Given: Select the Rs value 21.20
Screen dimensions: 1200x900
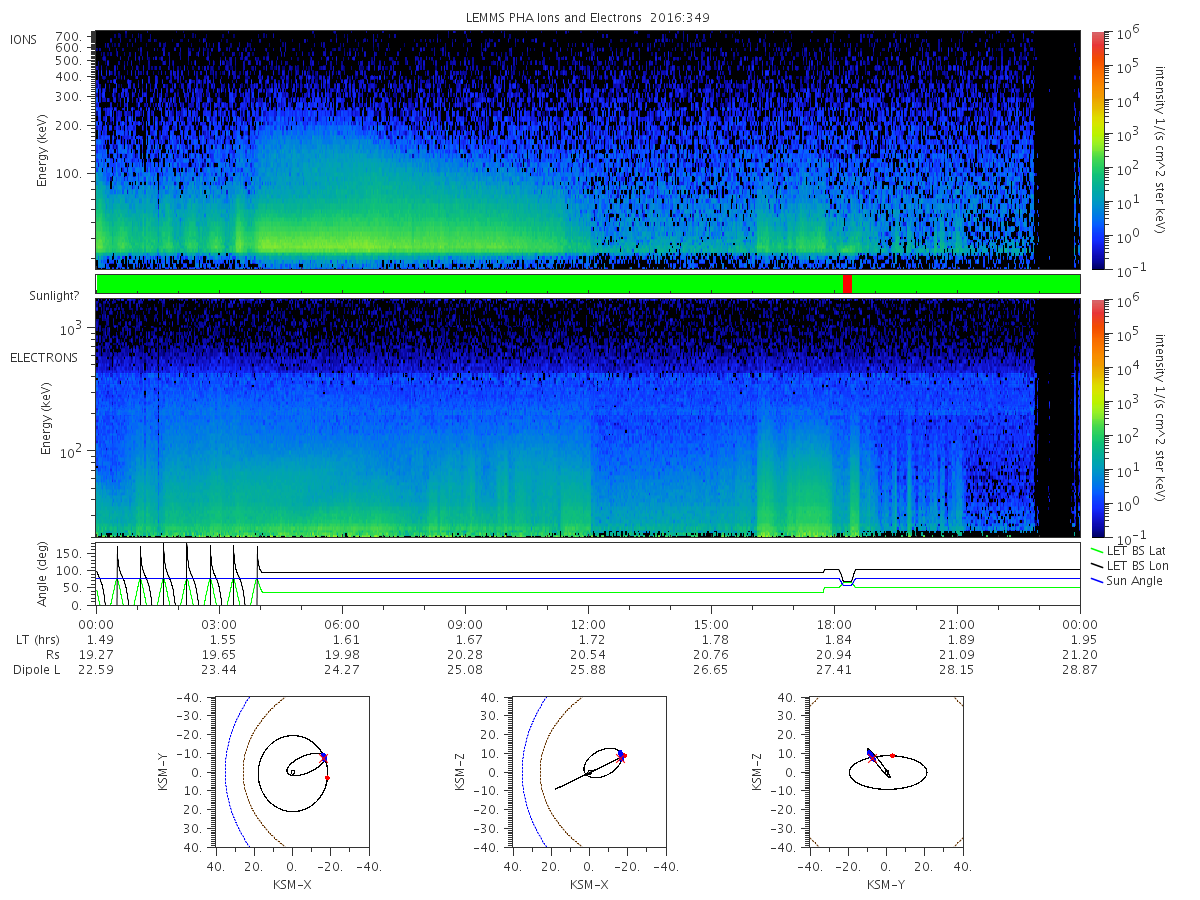Looking at the screenshot, I should pos(1080,654).
